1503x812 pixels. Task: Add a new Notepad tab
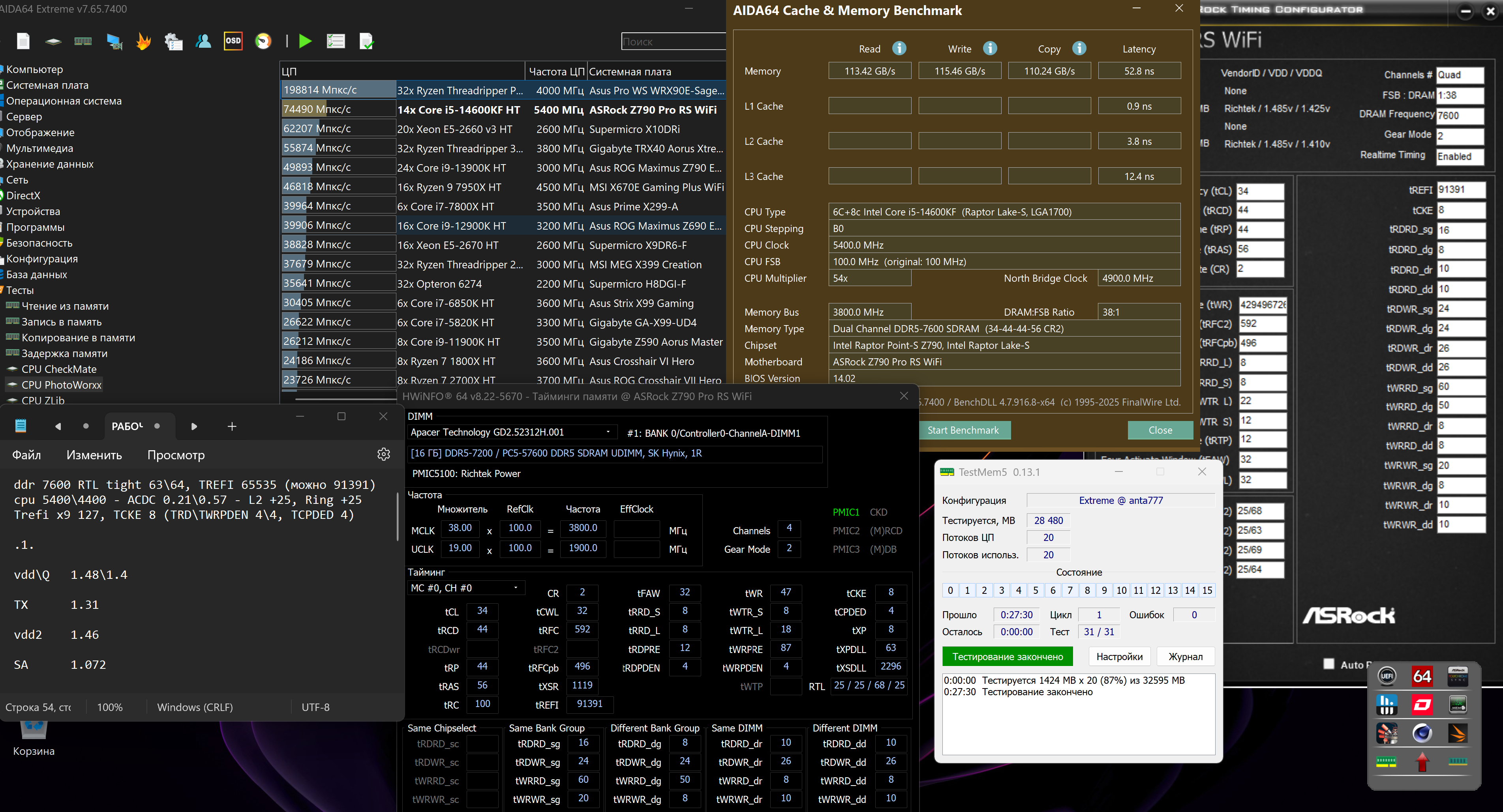tap(232, 426)
